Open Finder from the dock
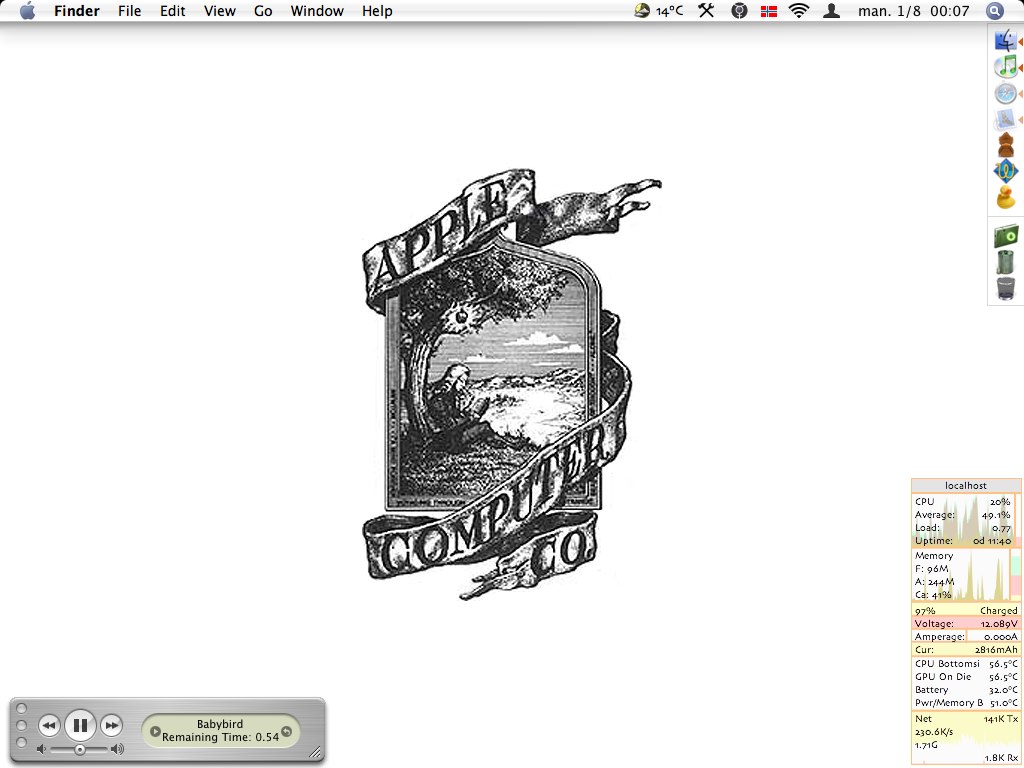Screen dimensions: 1024x768 pos(1005,40)
